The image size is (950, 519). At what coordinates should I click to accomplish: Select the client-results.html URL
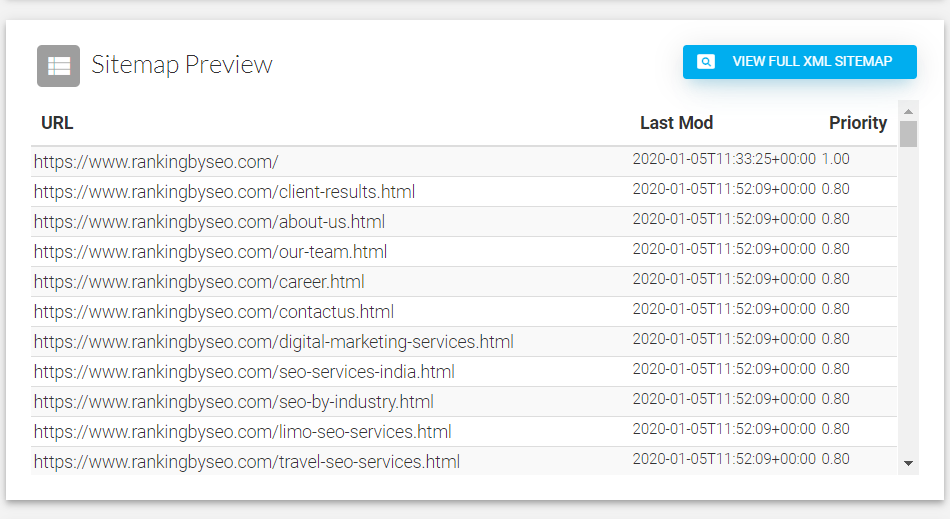pyautogui.click(x=224, y=192)
